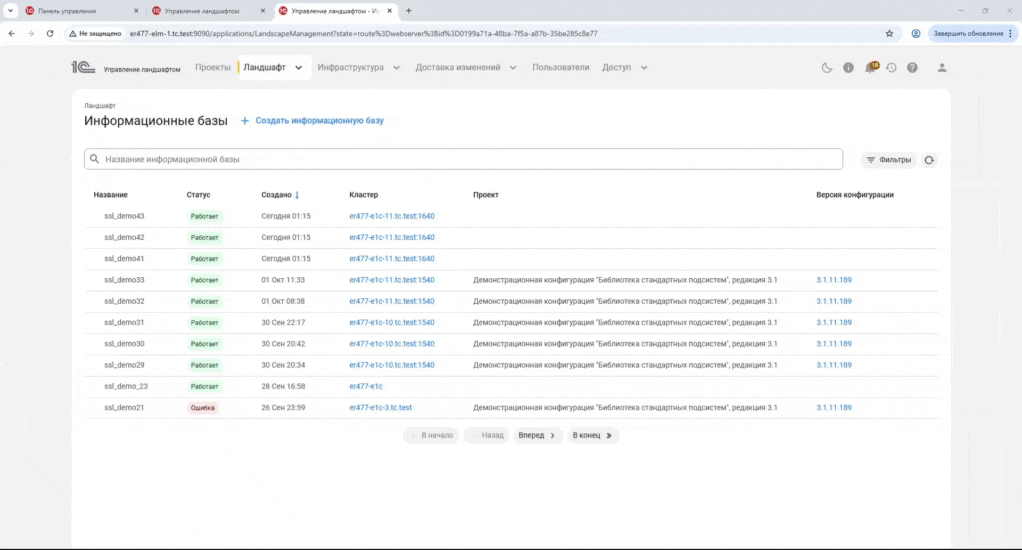Open the Пользователи section
The image size is (1022, 550).
tap(561, 67)
